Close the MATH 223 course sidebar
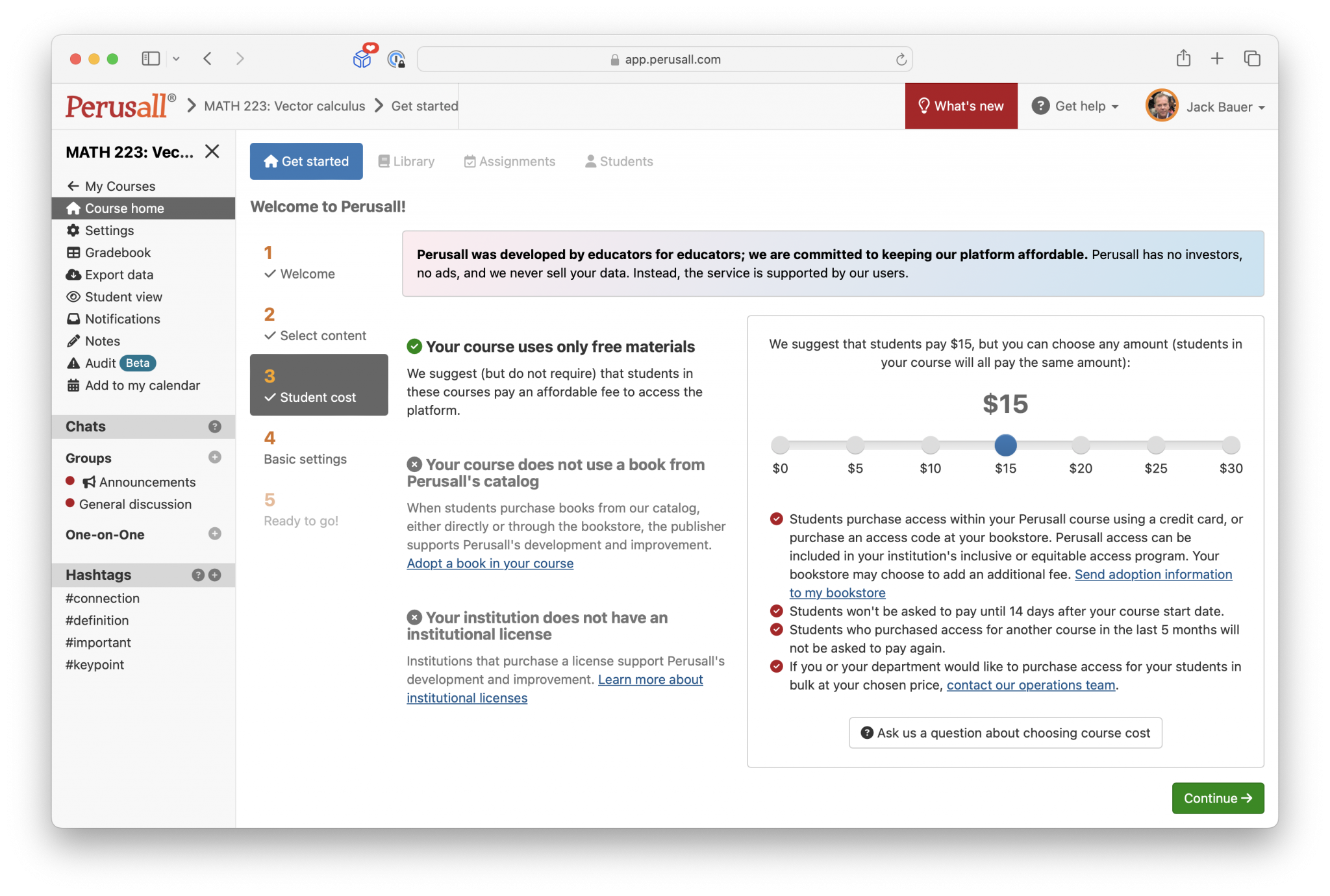 [212, 151]
